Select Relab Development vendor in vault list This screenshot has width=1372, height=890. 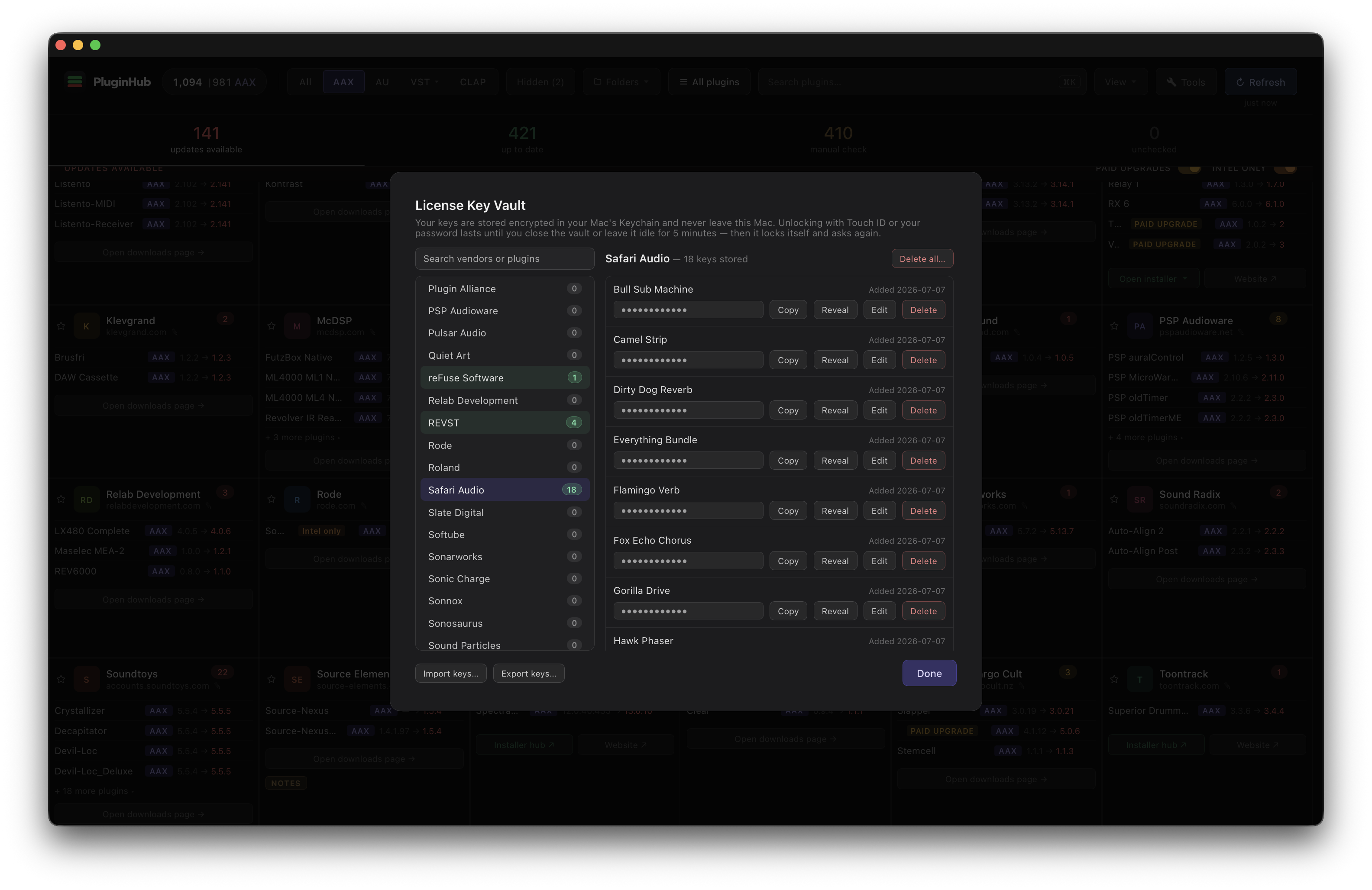click(505, 400)
